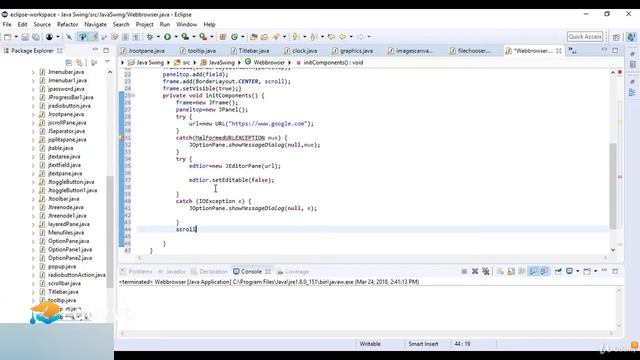Click the Package Explorer vertical scrollbar
This screenshot has height=360, width=640.
pos(109,232)
